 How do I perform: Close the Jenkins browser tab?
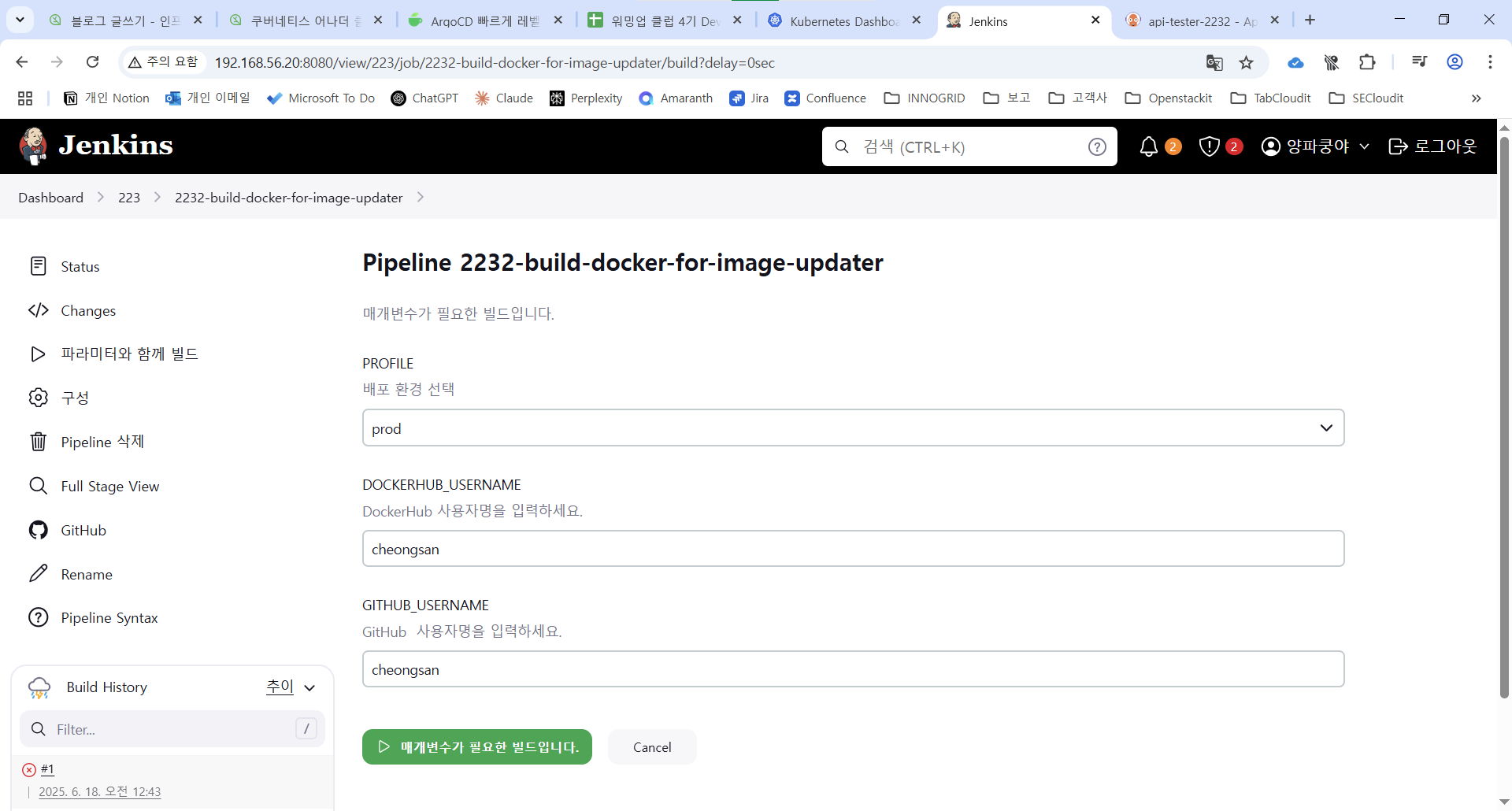pos(1095,20)
